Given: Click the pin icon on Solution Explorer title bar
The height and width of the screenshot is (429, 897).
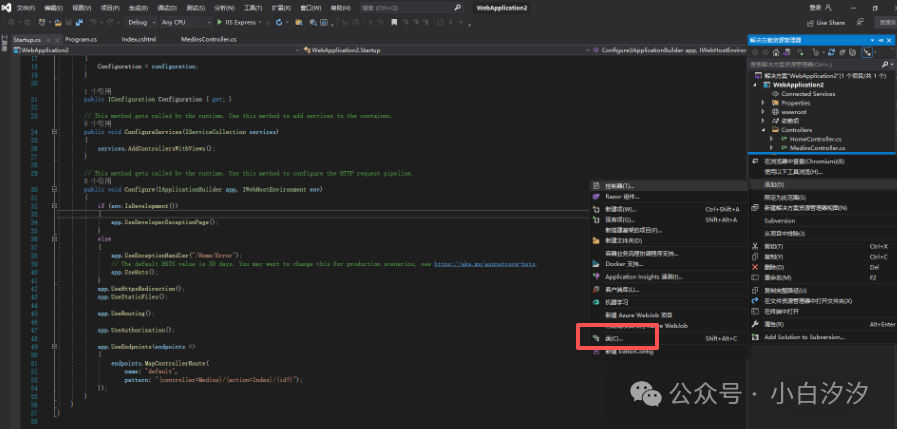Looking at the screenshot, I should point(880,41).
